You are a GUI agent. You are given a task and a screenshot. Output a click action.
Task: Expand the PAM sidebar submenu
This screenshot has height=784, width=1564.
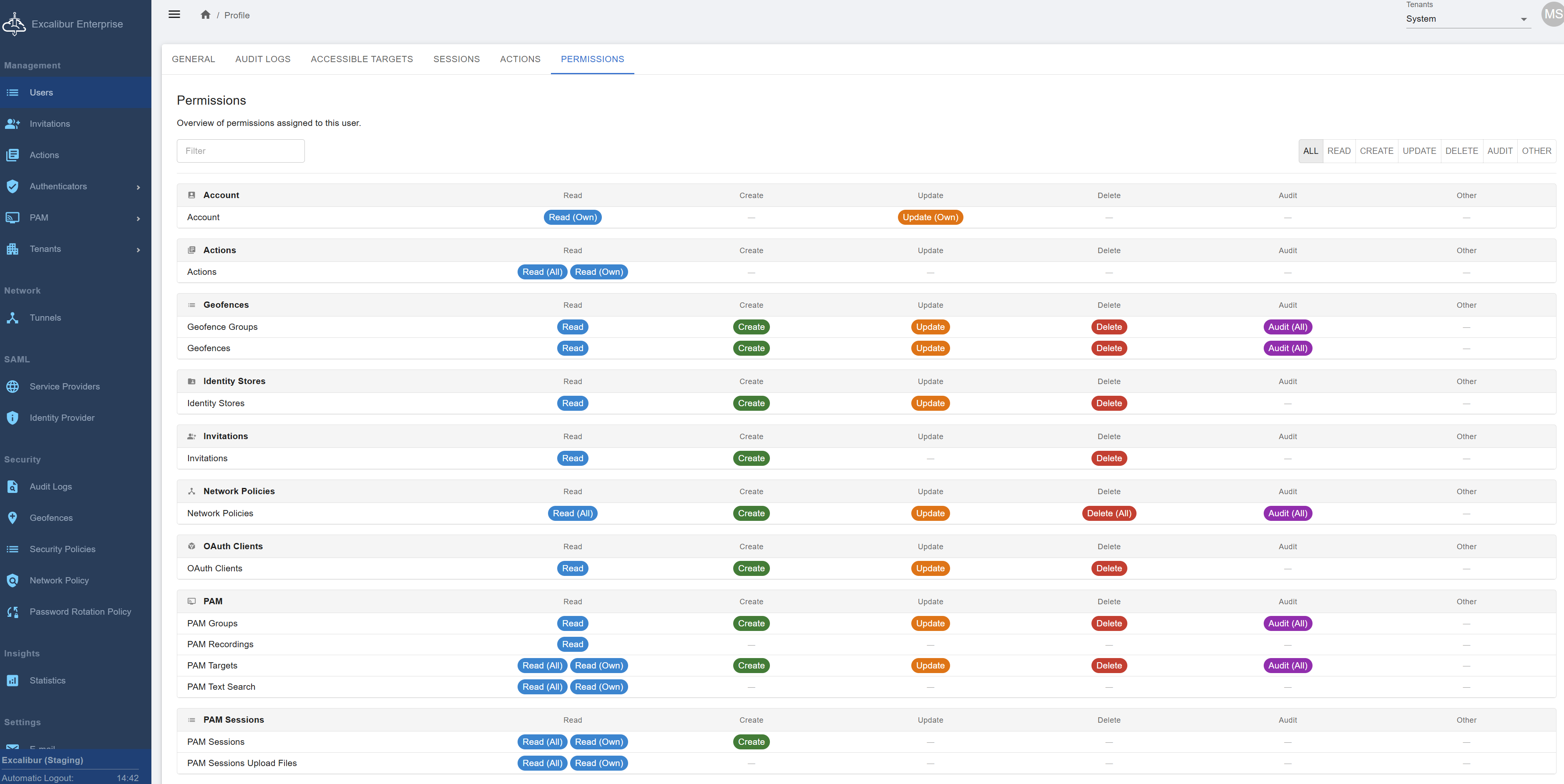click(x=138, y=219)
